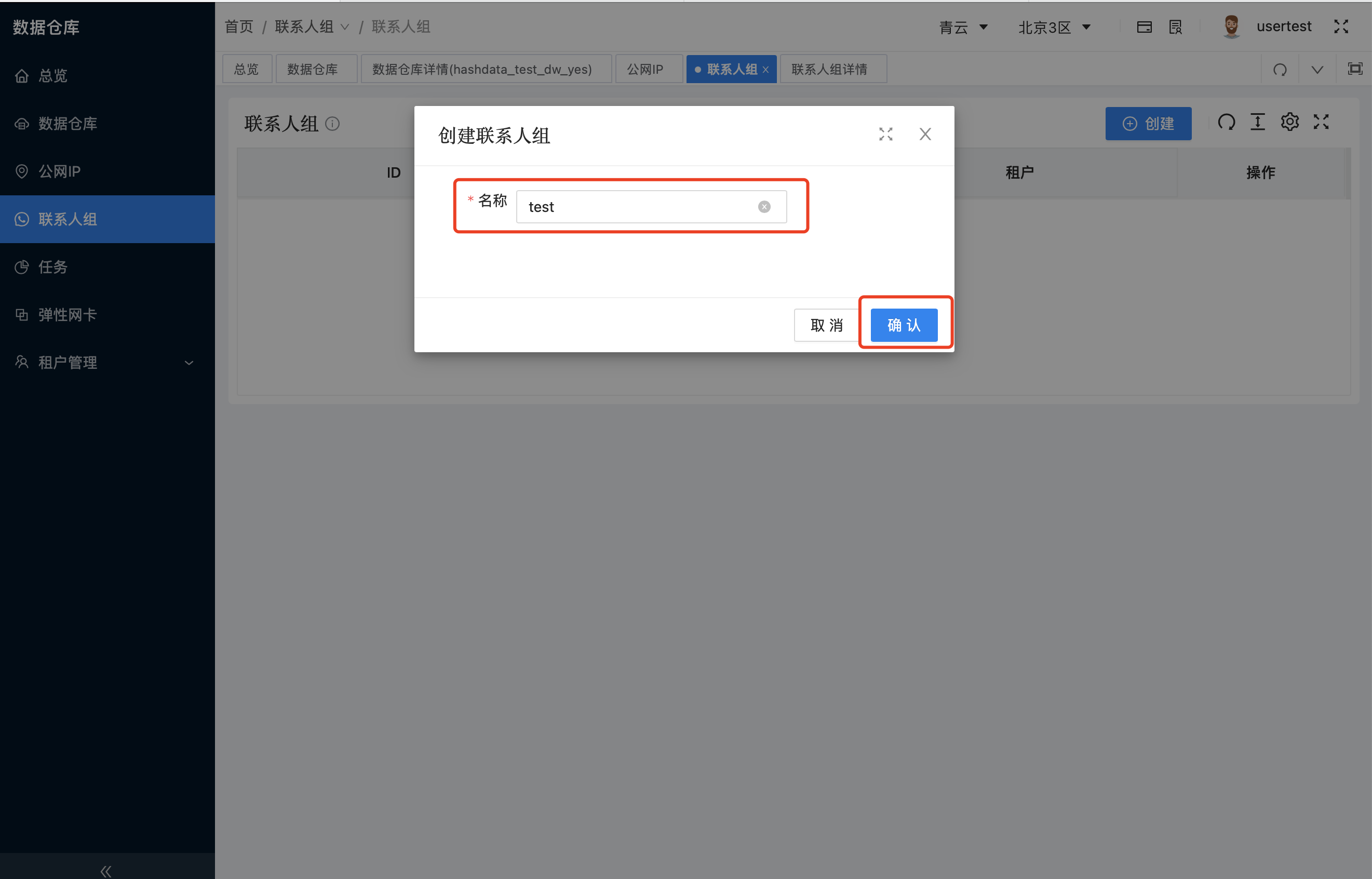Select the 任务 sidebar item

pyautogui.click(x=52, y=267)
